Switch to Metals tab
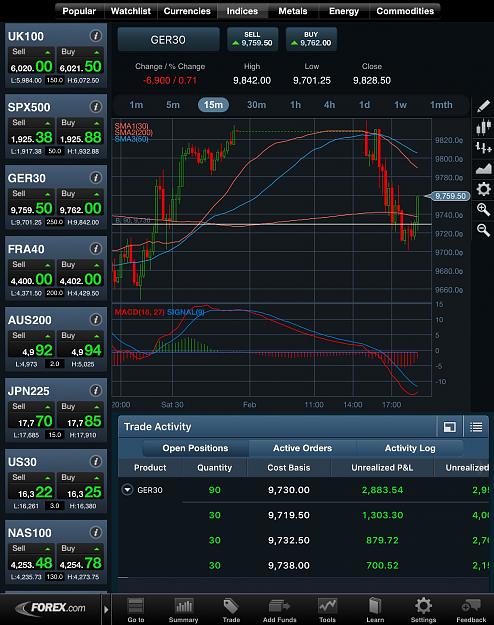 coord(293,11)
